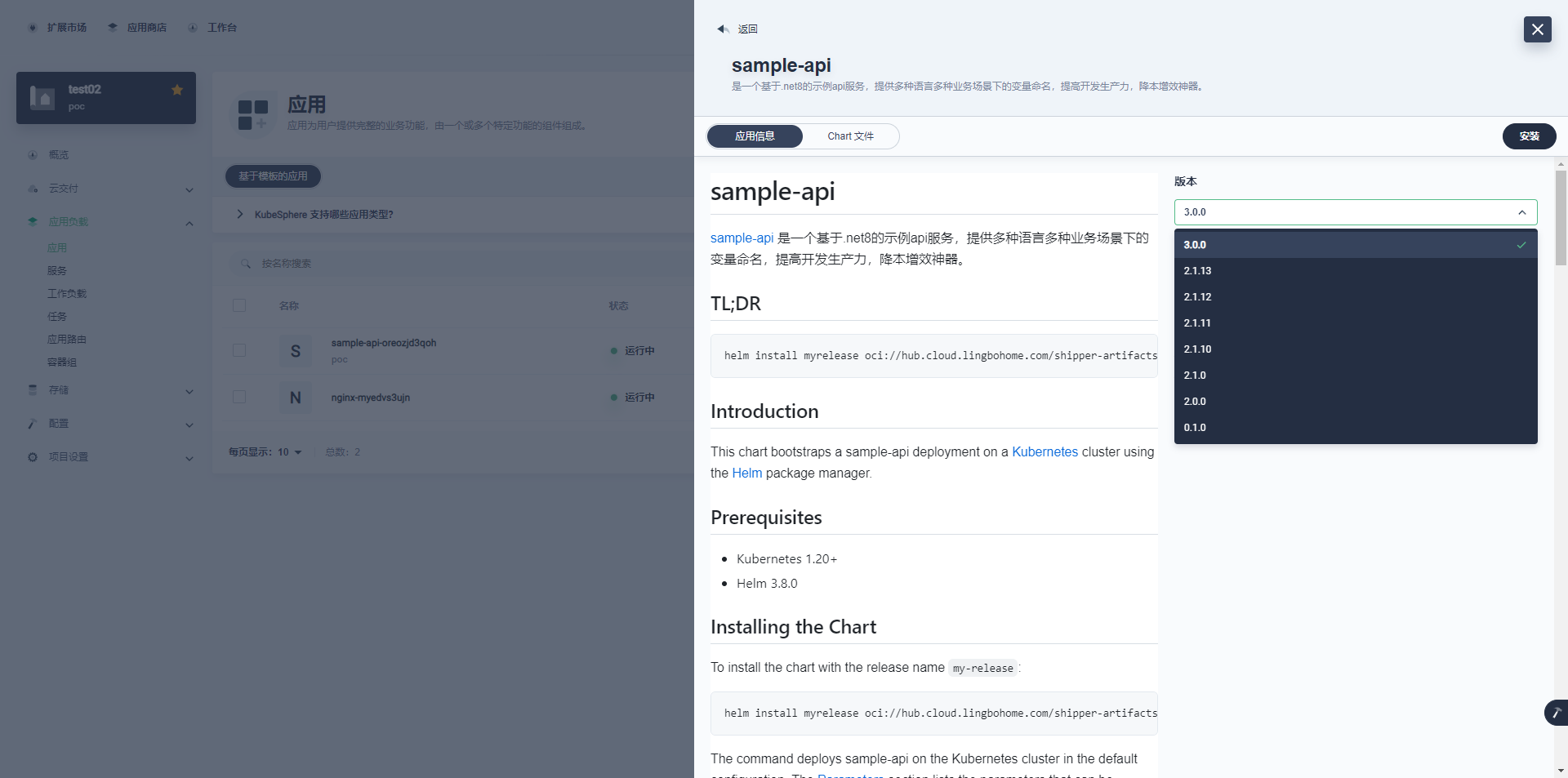Viewport: 1568px width, 778px height.
Task: Close the sample-api detail panel
Action: point(1537,29)
